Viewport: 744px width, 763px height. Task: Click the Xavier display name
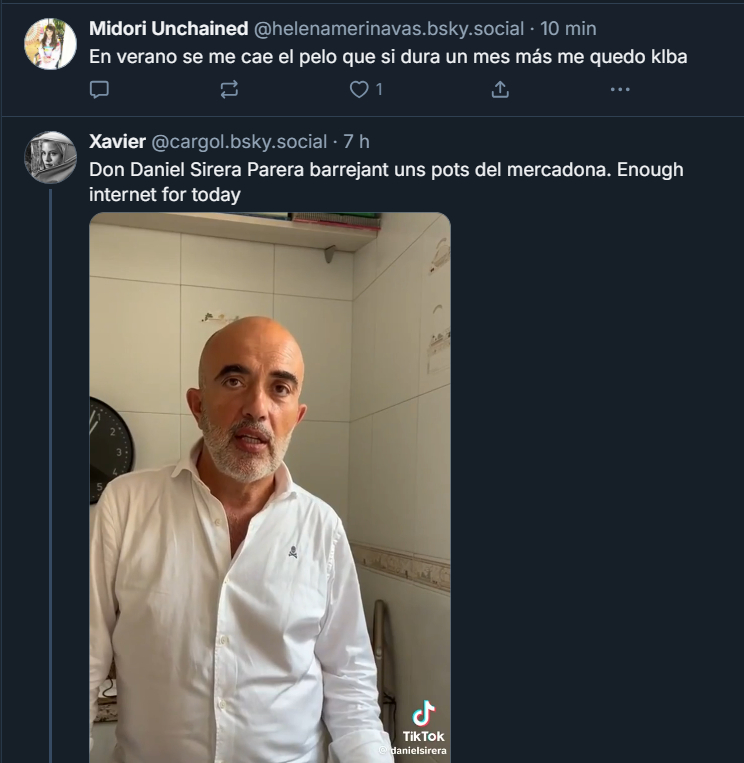pos(117,142)
